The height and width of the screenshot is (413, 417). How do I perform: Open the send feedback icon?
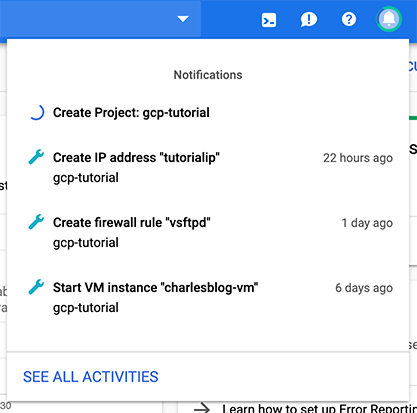point(309,20)
